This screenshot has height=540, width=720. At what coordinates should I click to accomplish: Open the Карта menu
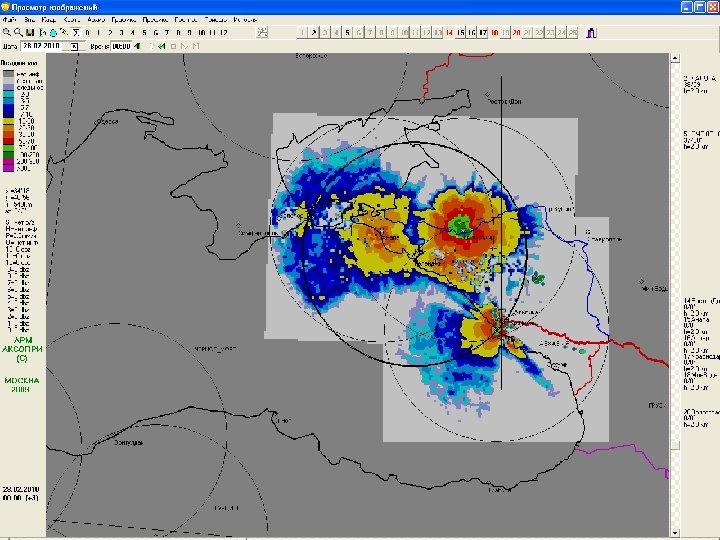(72, 20)
